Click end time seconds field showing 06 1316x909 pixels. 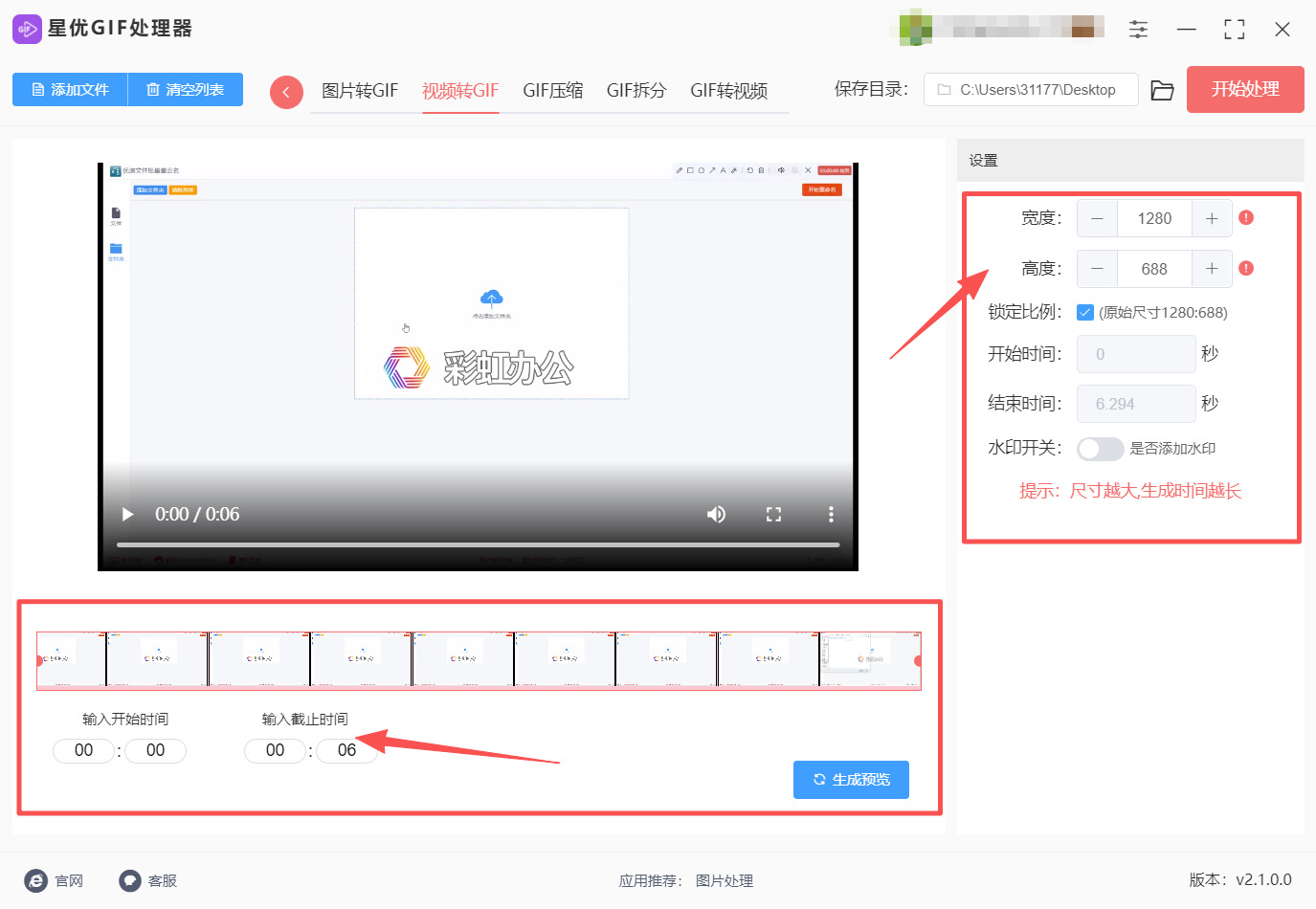346,751
